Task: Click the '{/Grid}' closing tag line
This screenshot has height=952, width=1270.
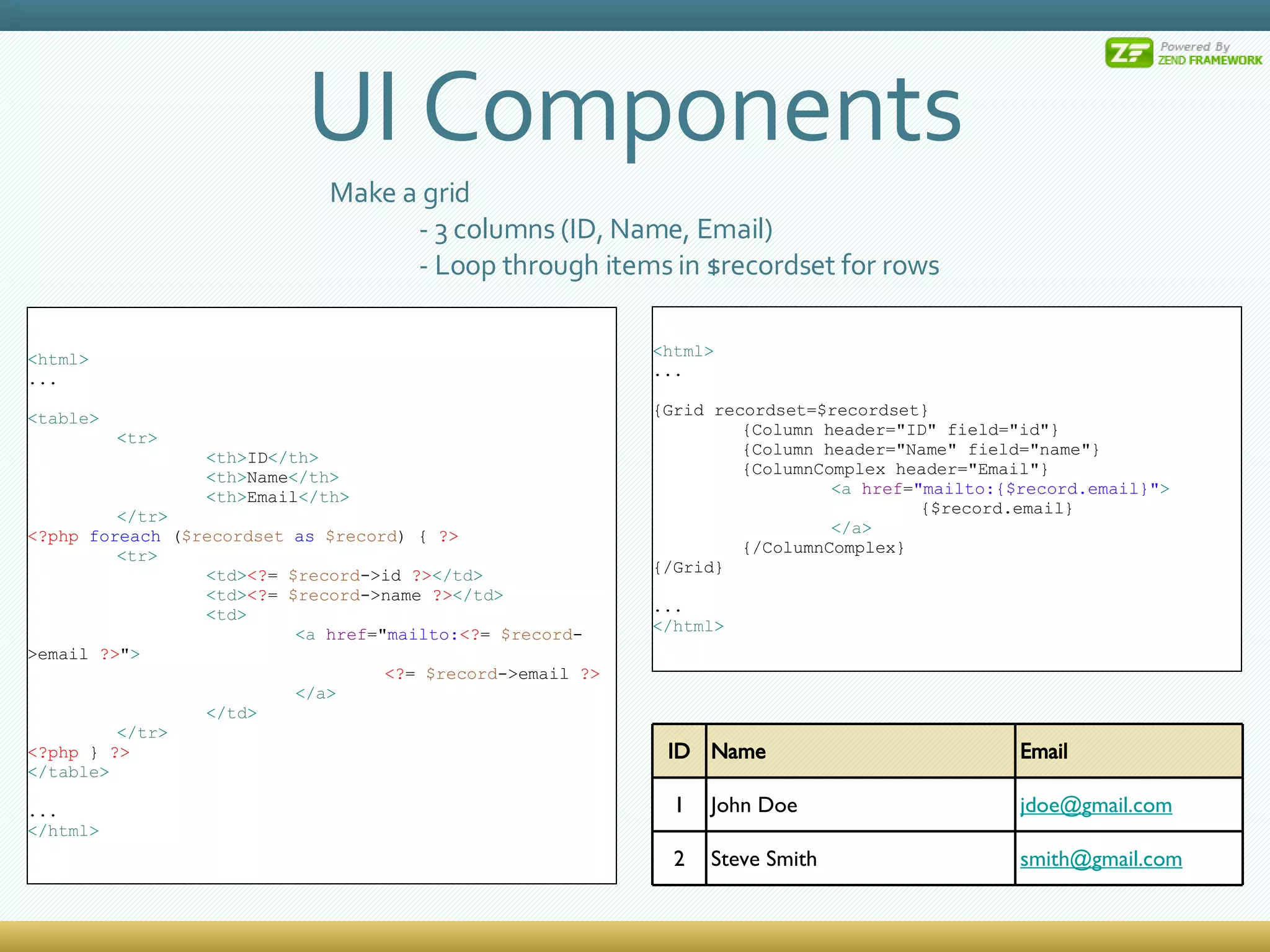Action: [x=688, y=568]
